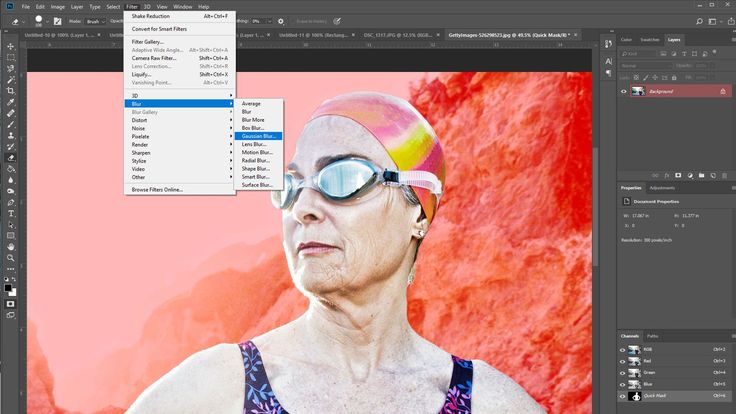Select the Brush tool
Image resolution: width=736 pixels, height=414 pixels.
point(10,125)
